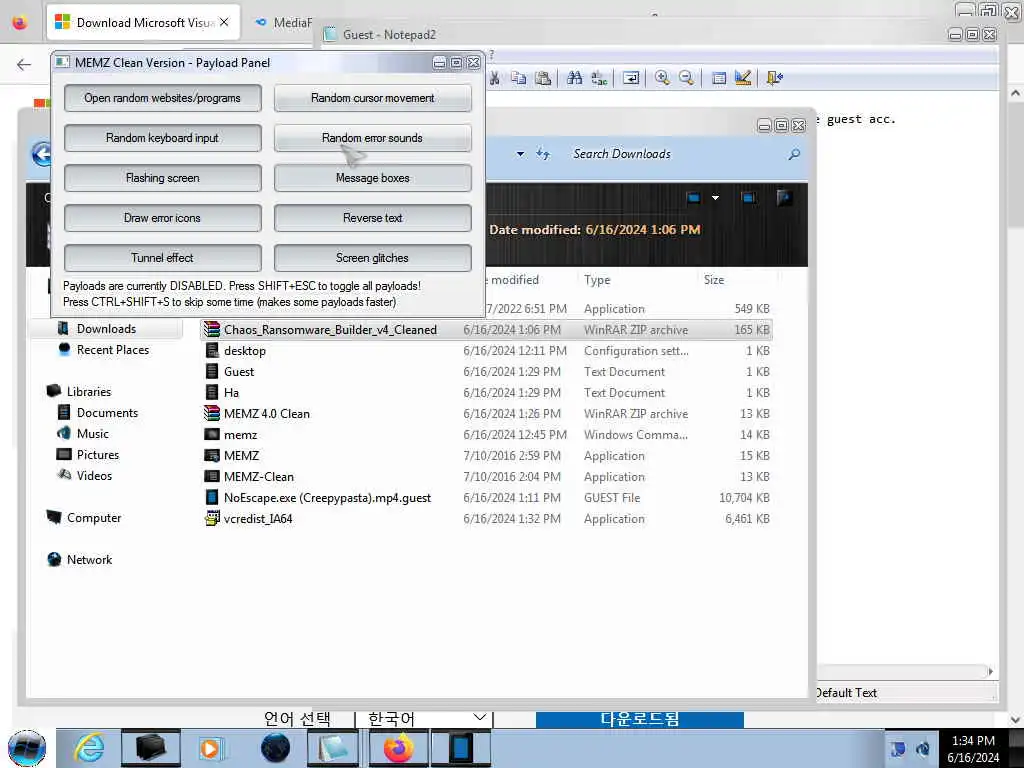Select Downloads in Explorer navigation pane

pyautogui.click(x=106, y=328)
